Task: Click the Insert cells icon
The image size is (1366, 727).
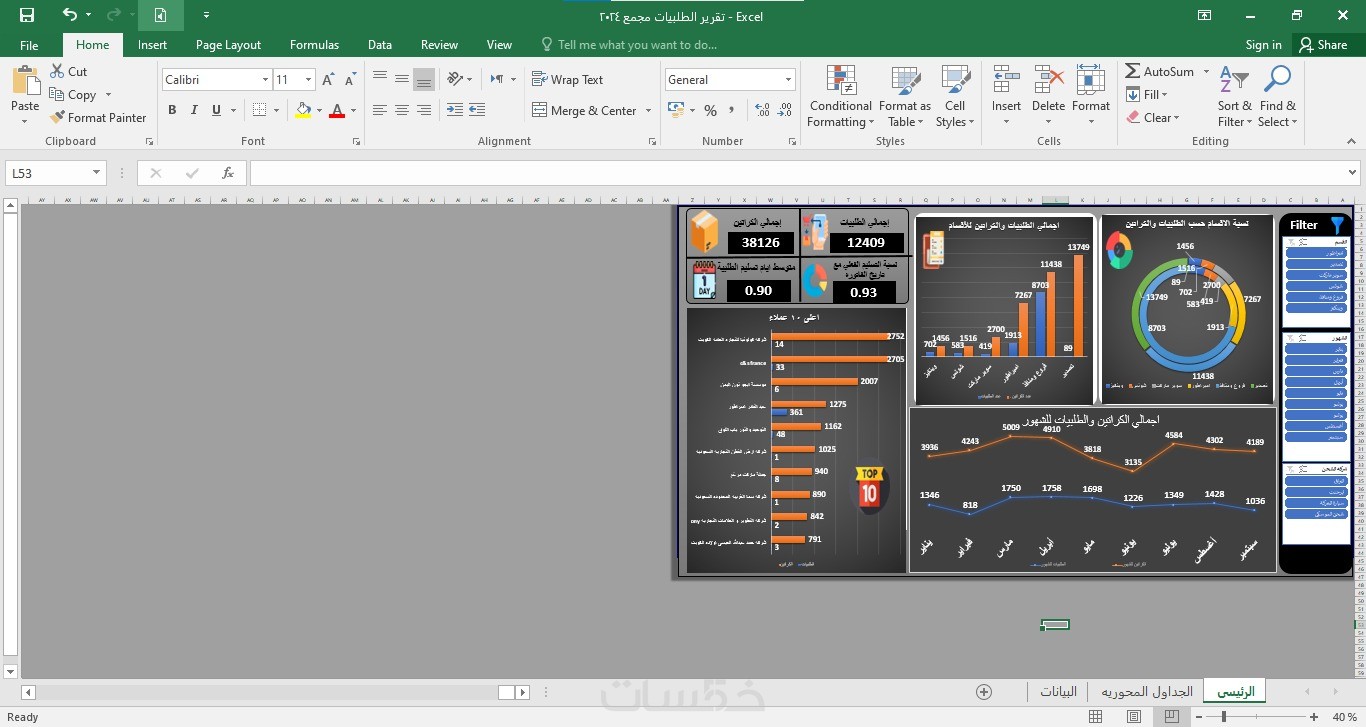Action: 1006,80
